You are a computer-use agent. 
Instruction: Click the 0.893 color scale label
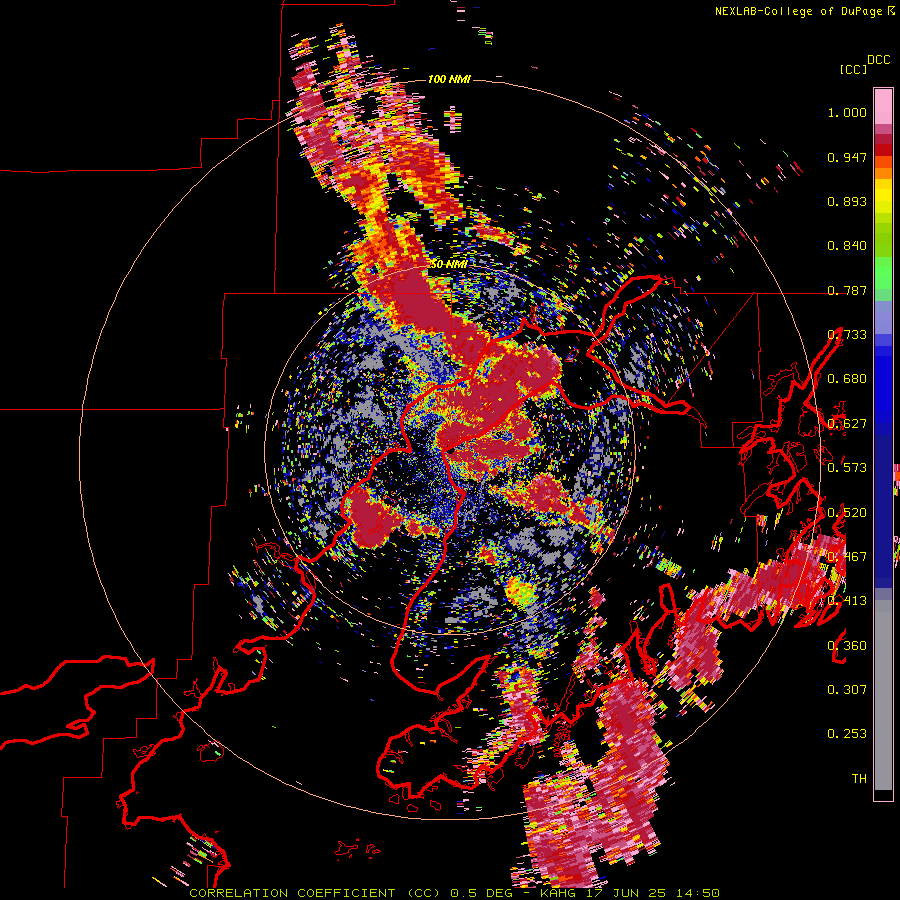(847, 201)
